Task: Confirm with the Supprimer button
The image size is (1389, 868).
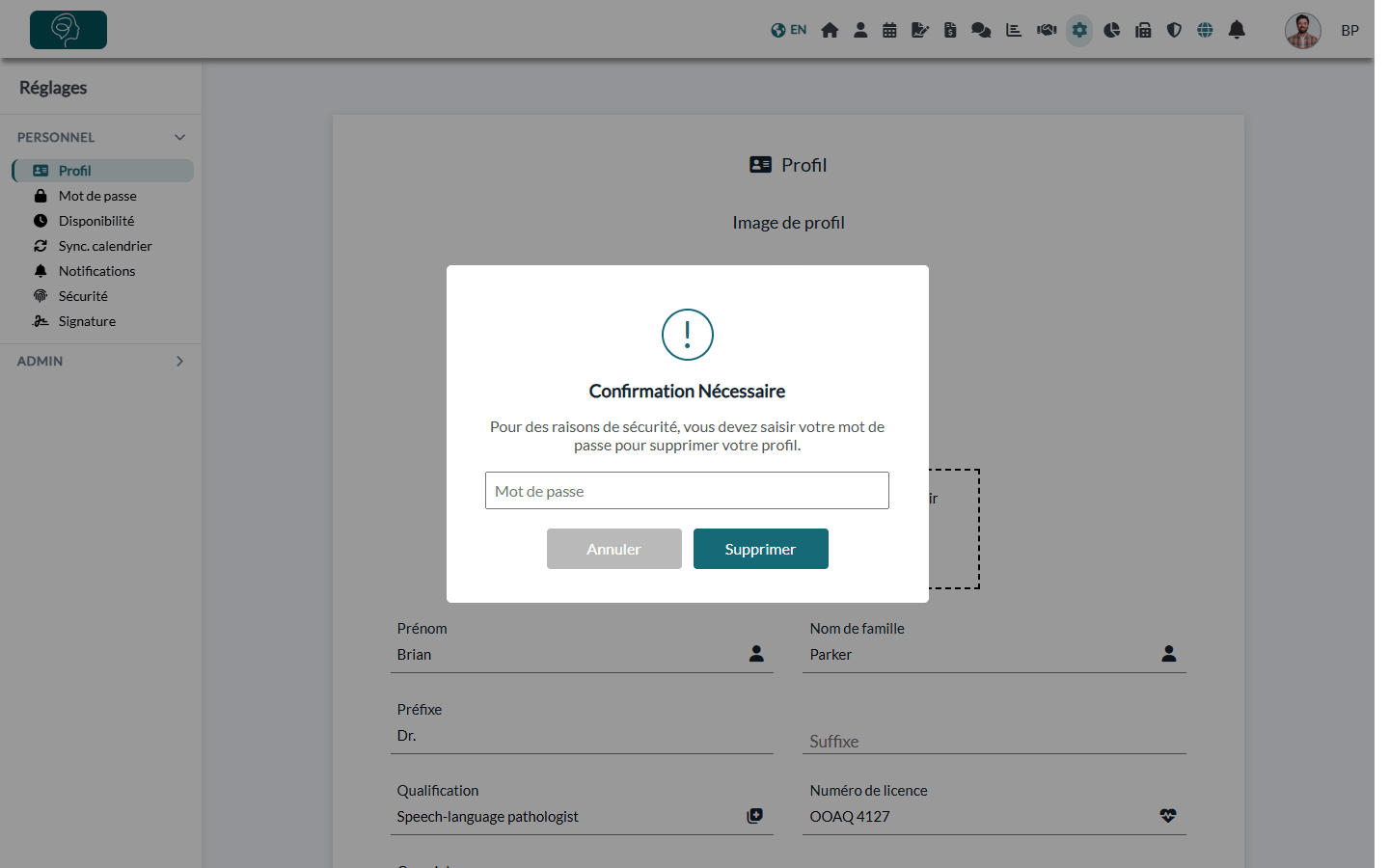Action: tap(761, 549)
